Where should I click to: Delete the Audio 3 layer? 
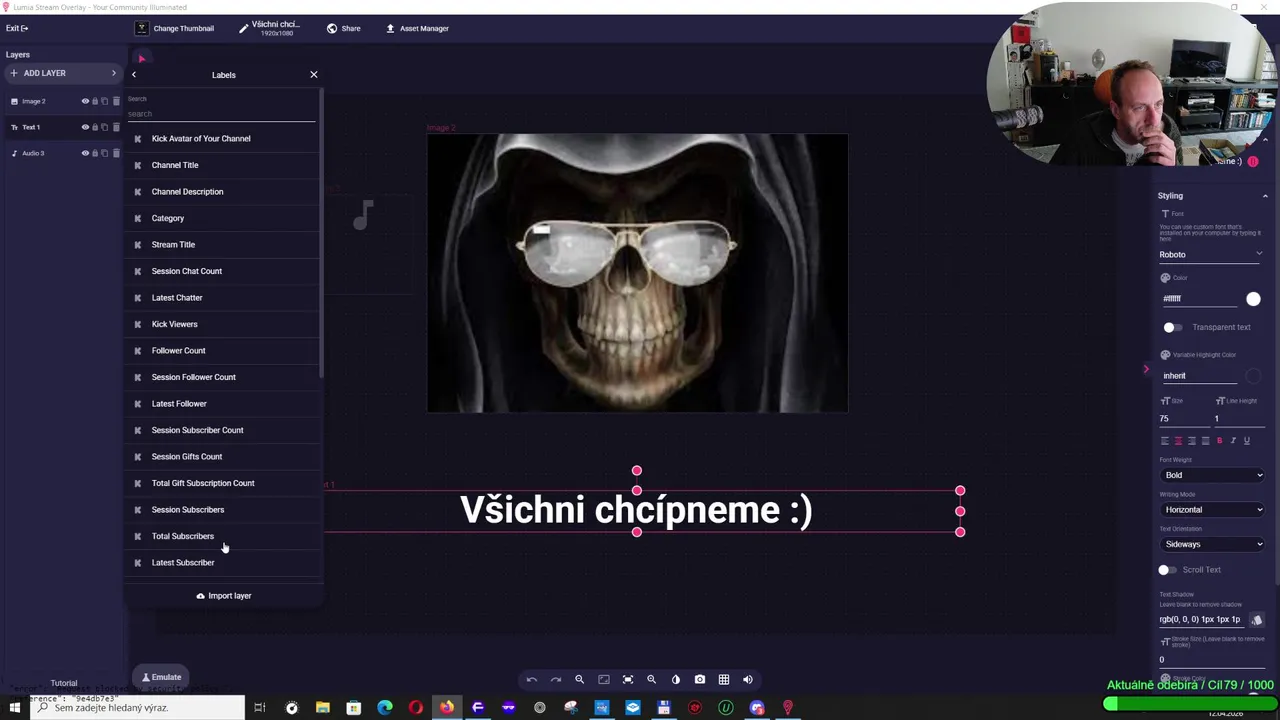[116, 153]
